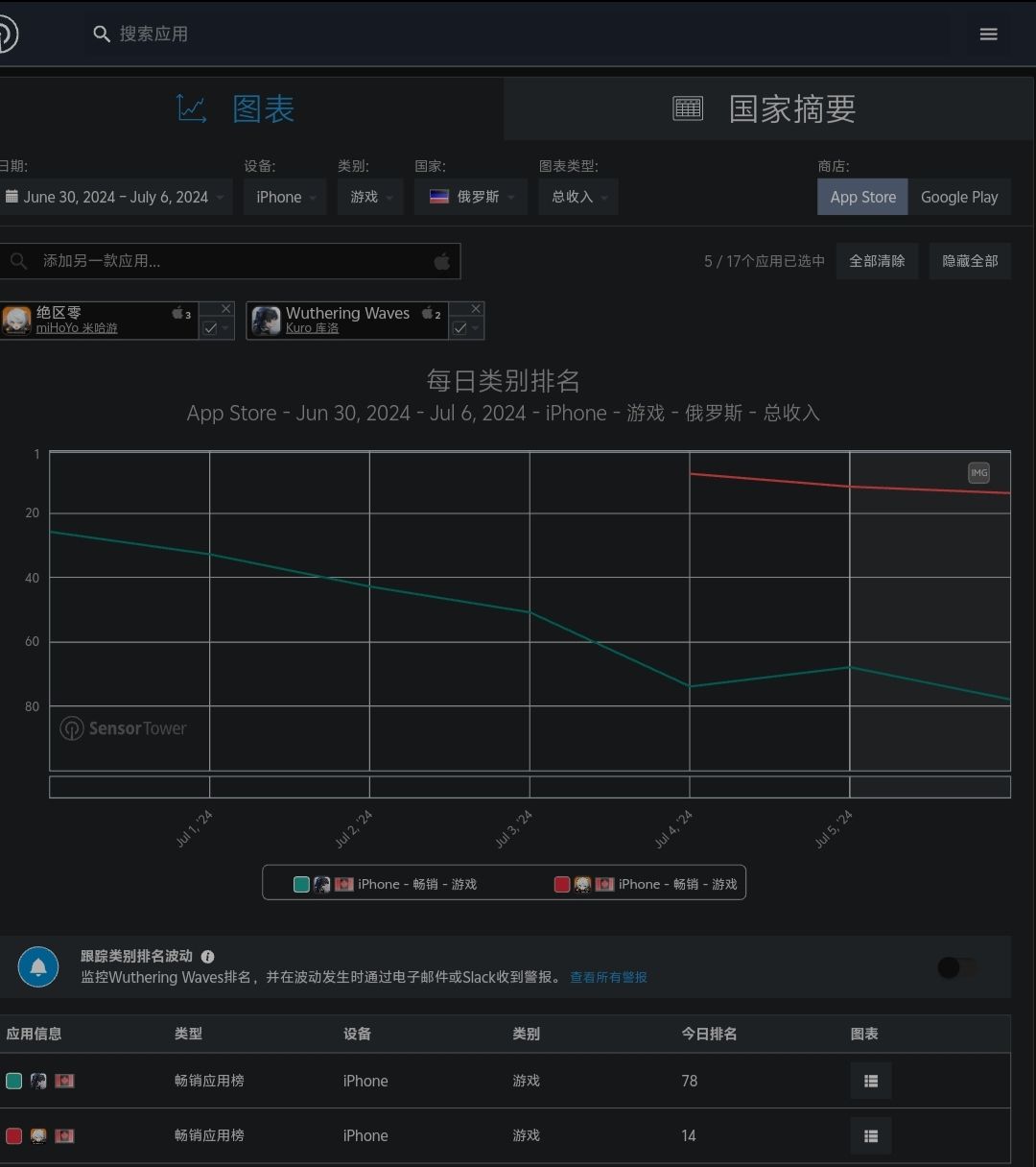Click the red swatch in the rank 14 row
The height and width of the screenshot is (1167, 1036).
pos(13,1135)
